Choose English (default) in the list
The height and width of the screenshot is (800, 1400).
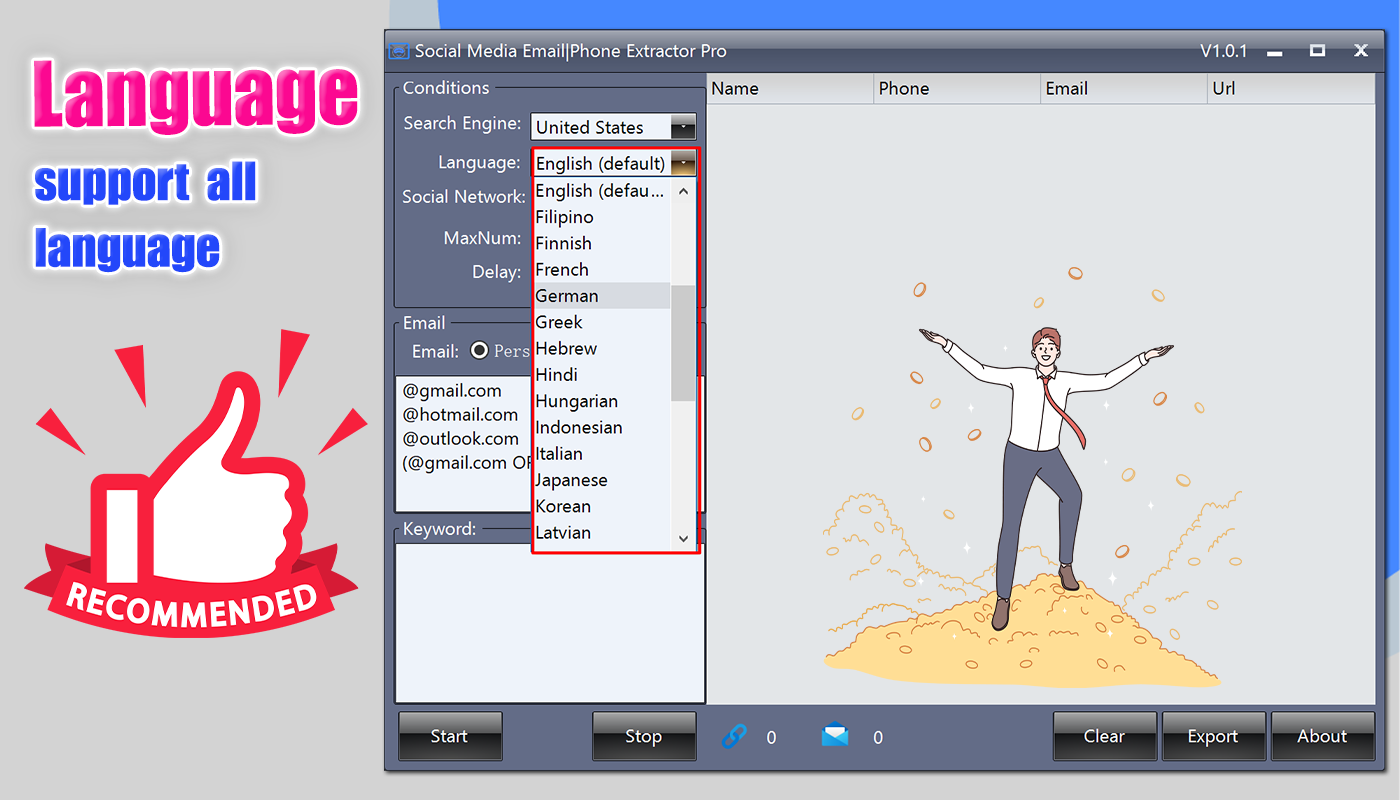click(x=601, y=191)
